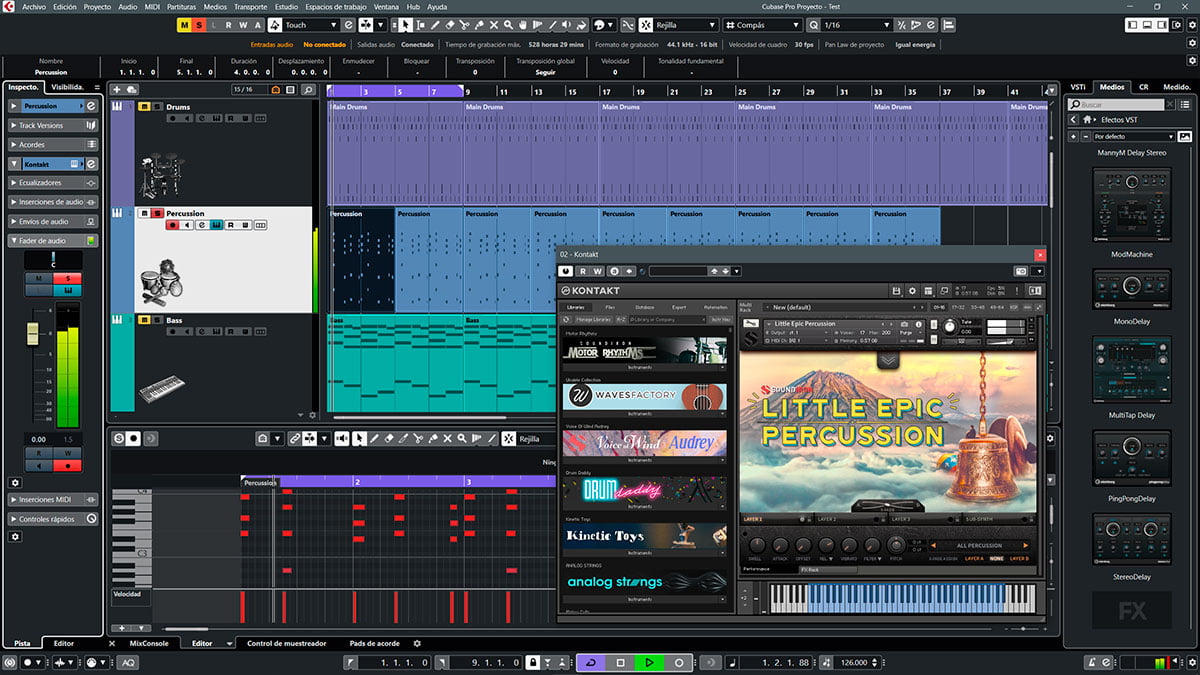Select the Glue tool in main toolbar
Image resolution: width=1200 pixels, height=675 pixels.
click(x=479, y=25)
